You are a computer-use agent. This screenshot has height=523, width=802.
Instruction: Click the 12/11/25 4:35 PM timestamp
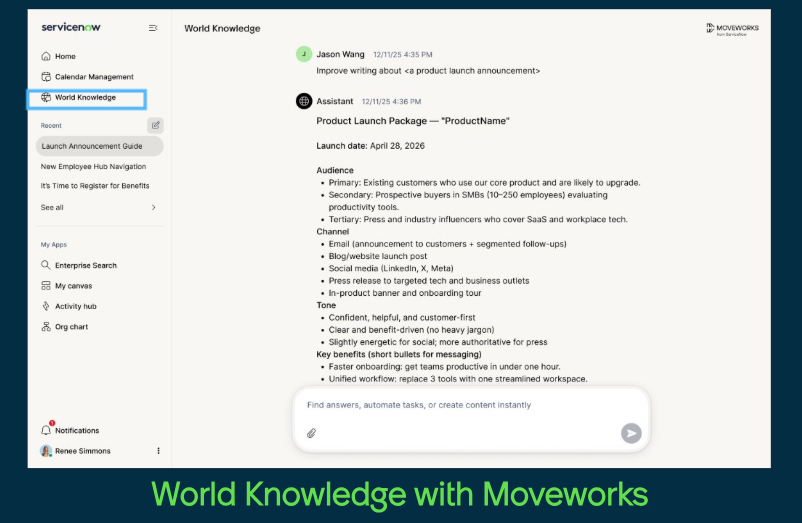pyautogui.click(x=403, y=55)
